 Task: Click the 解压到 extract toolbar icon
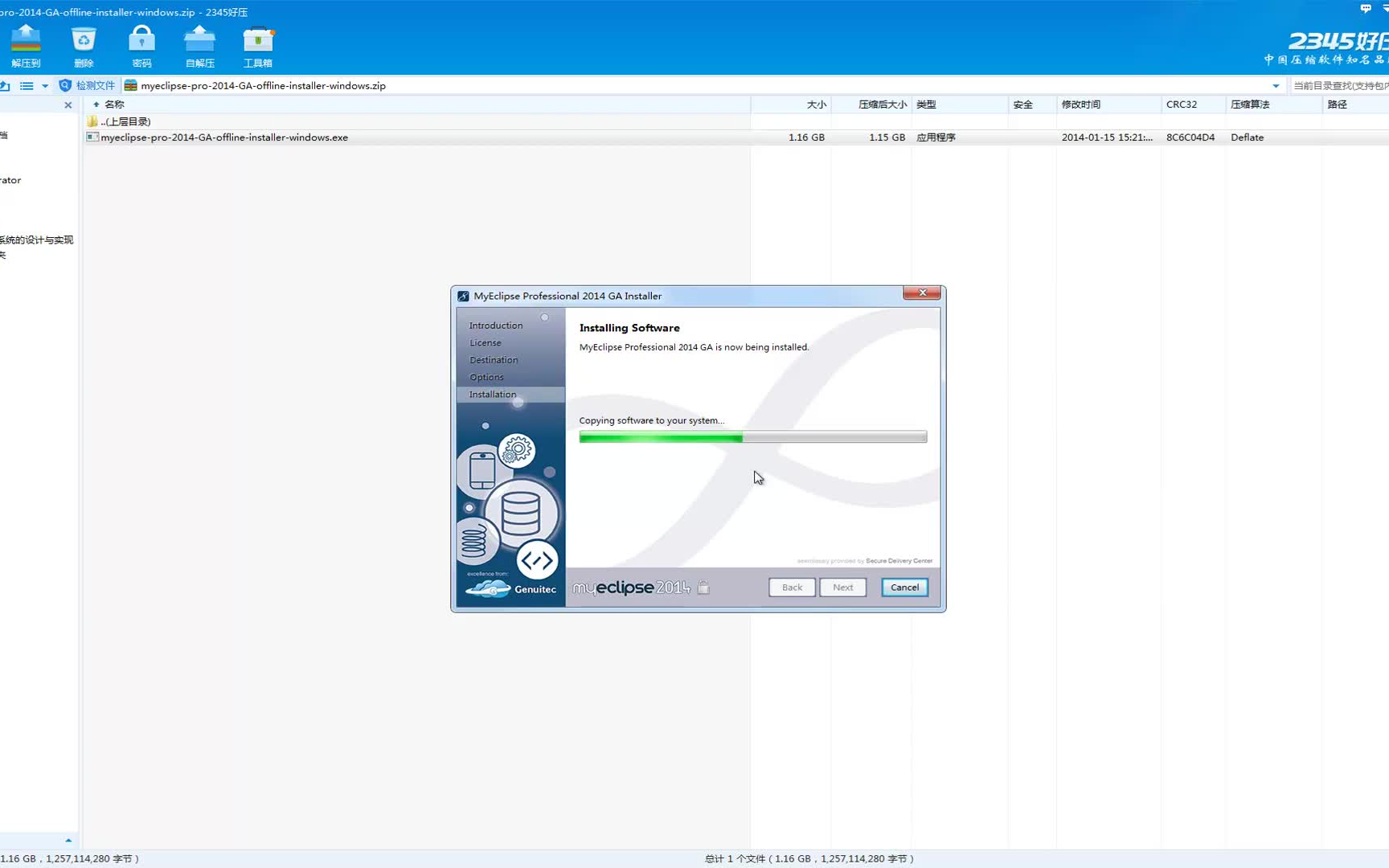pyautogui.click(x=26, y=46)
